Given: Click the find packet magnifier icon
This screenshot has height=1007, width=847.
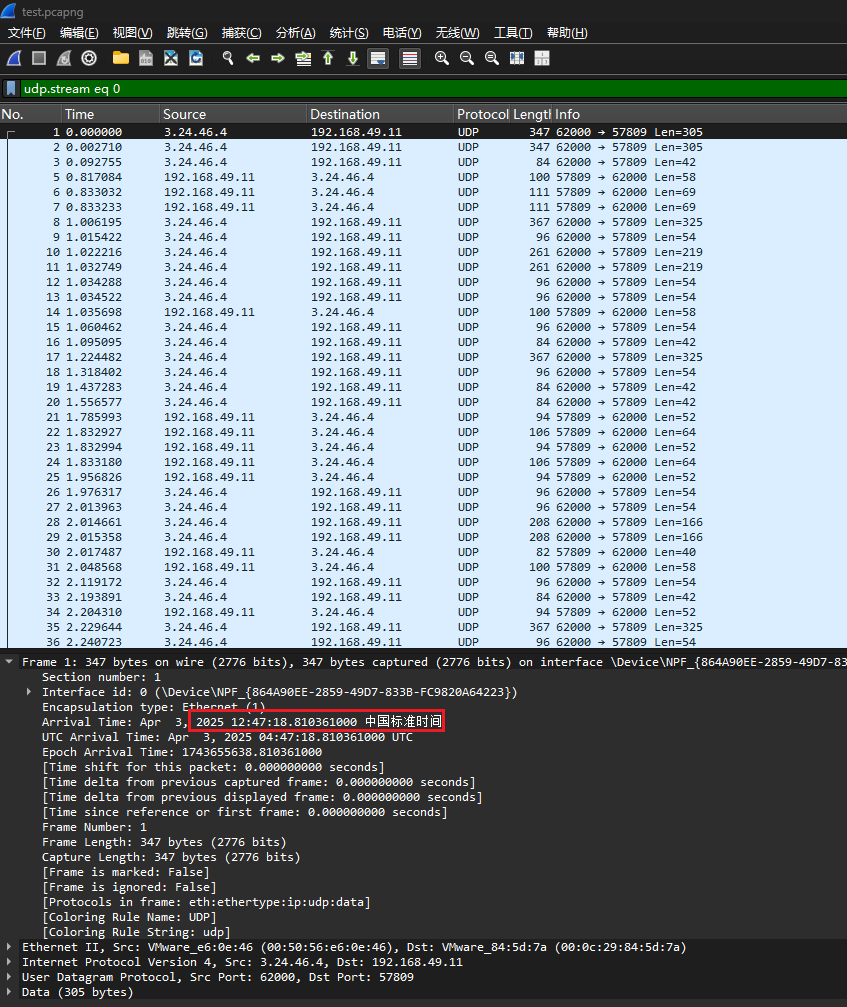Looking at the screenshot, I should point(228,58).
